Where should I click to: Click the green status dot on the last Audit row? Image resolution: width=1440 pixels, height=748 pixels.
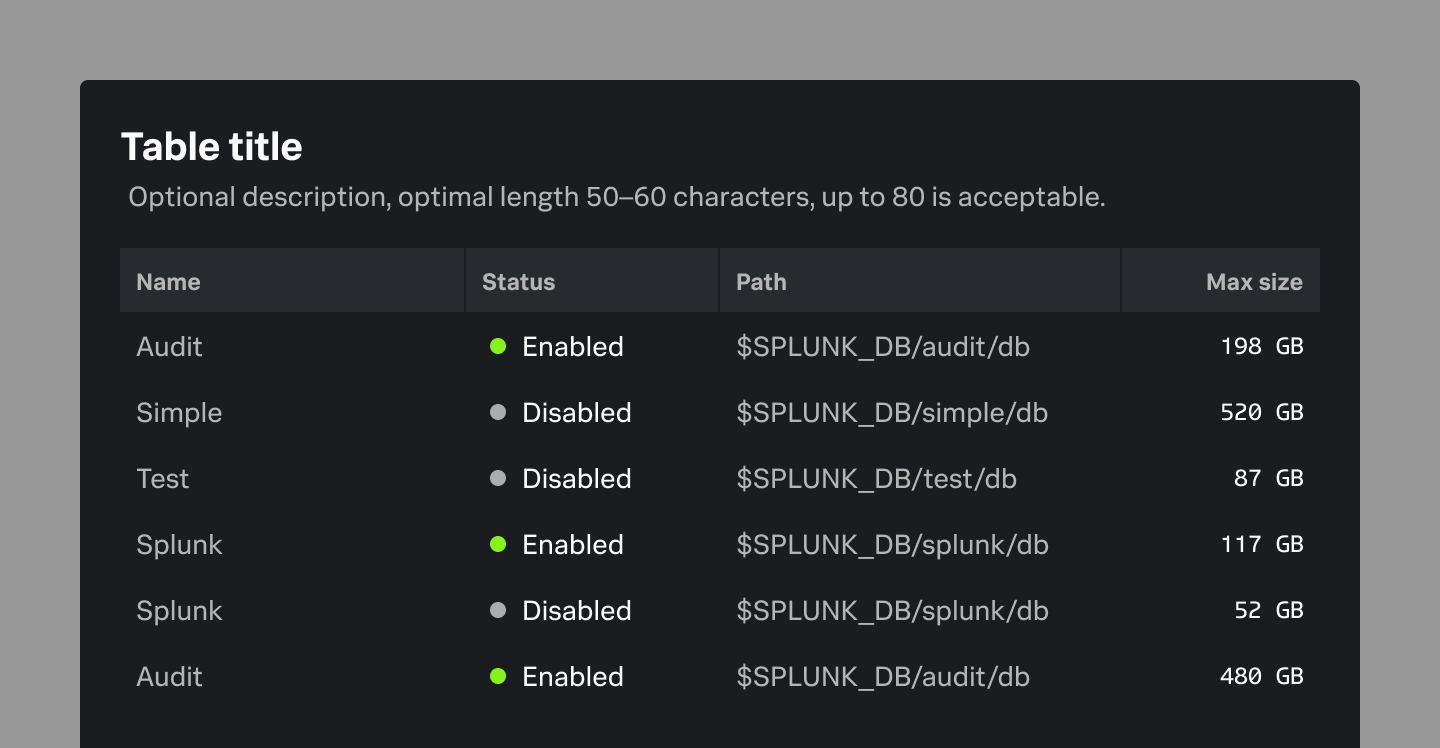(498, 676)
